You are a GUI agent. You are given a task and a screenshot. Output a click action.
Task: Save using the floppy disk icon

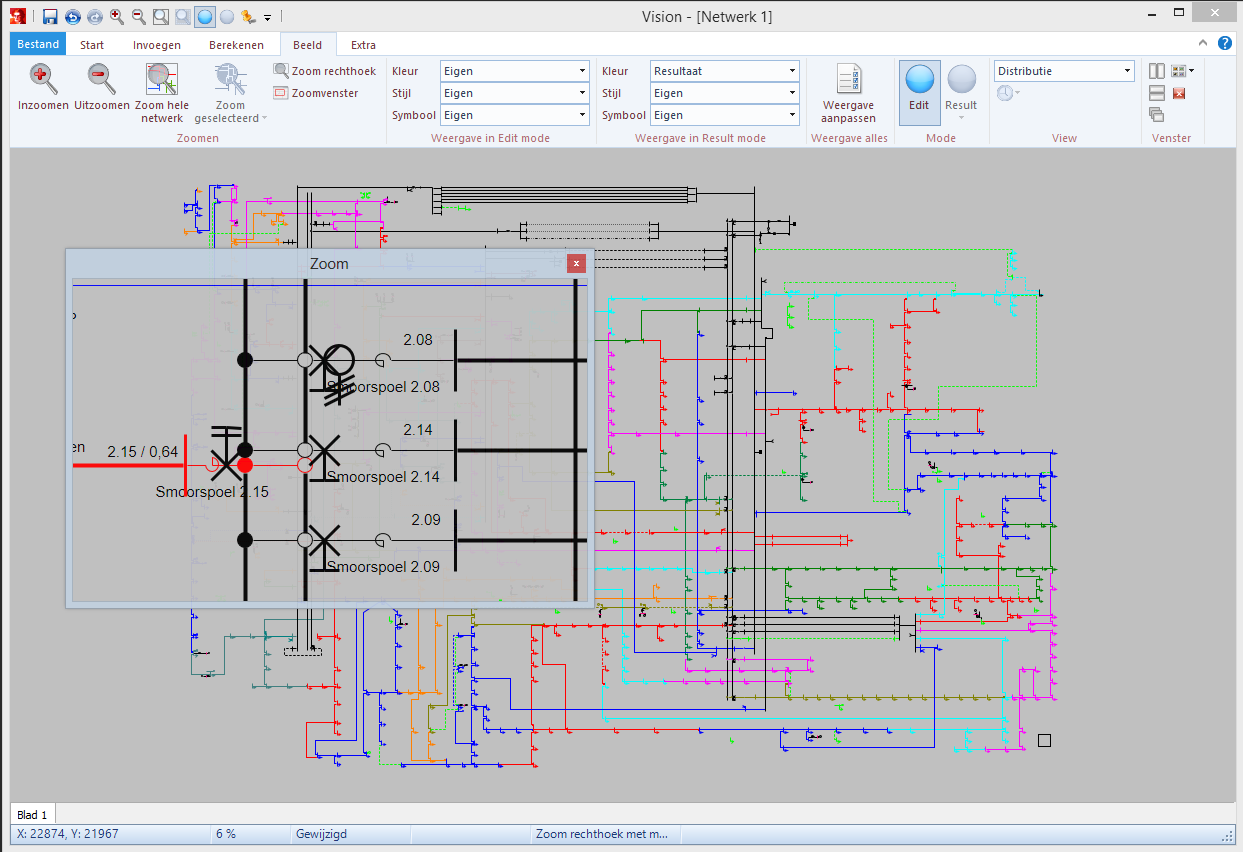(x=50, y=16)
